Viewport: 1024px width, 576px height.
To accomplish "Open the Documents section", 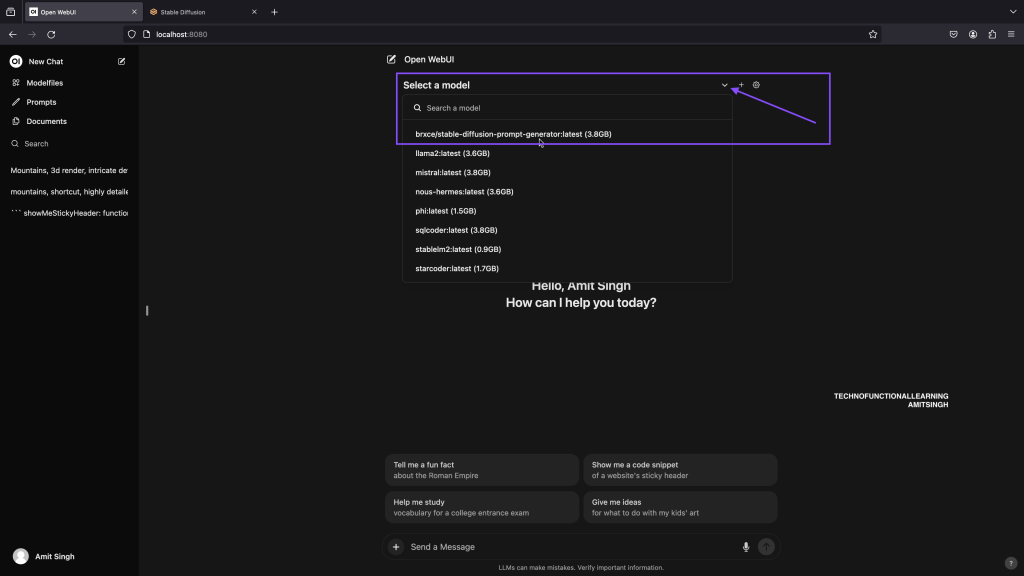I will [x=46, y=121].
